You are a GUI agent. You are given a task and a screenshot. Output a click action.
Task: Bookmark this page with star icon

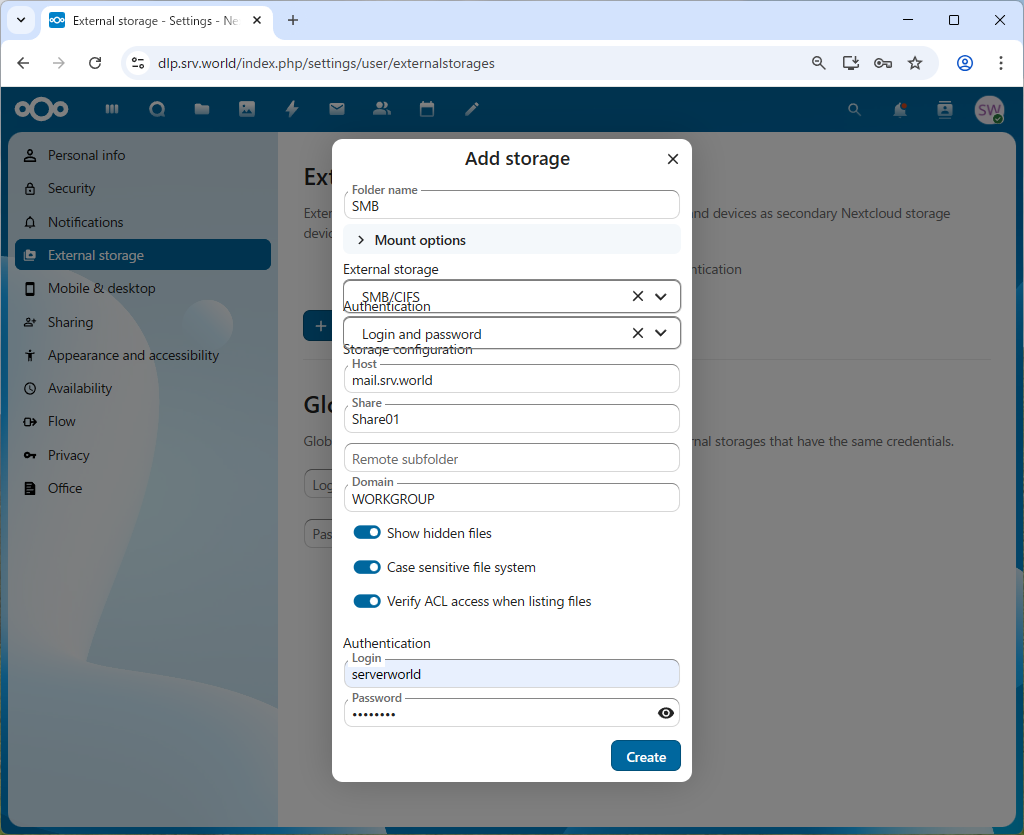pos(915,63)
